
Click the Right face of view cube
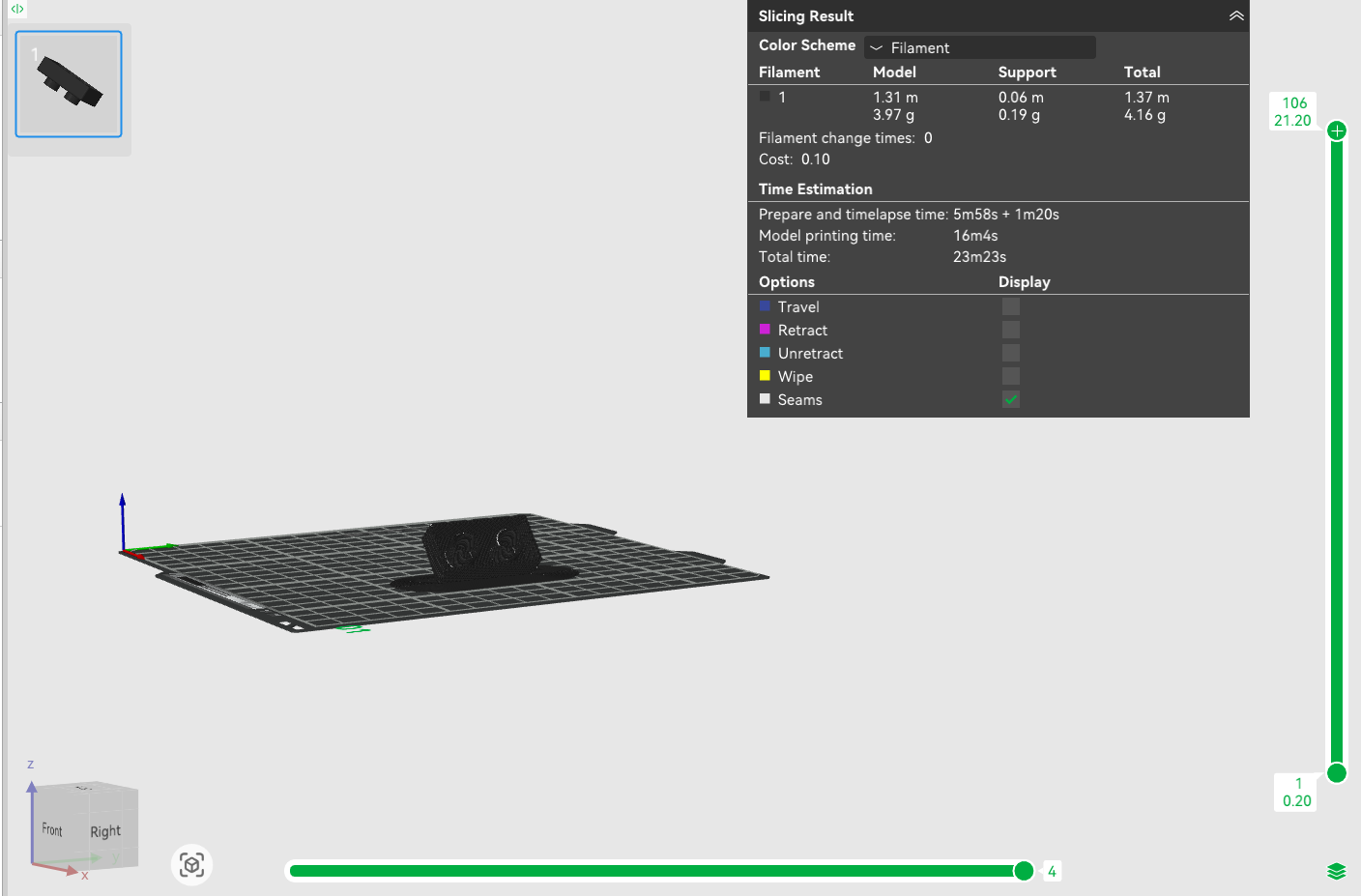106,831
